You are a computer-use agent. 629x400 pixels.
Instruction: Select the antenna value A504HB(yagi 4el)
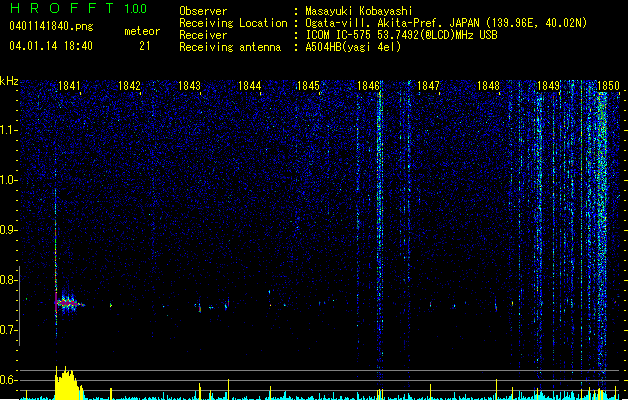point(353,47)
